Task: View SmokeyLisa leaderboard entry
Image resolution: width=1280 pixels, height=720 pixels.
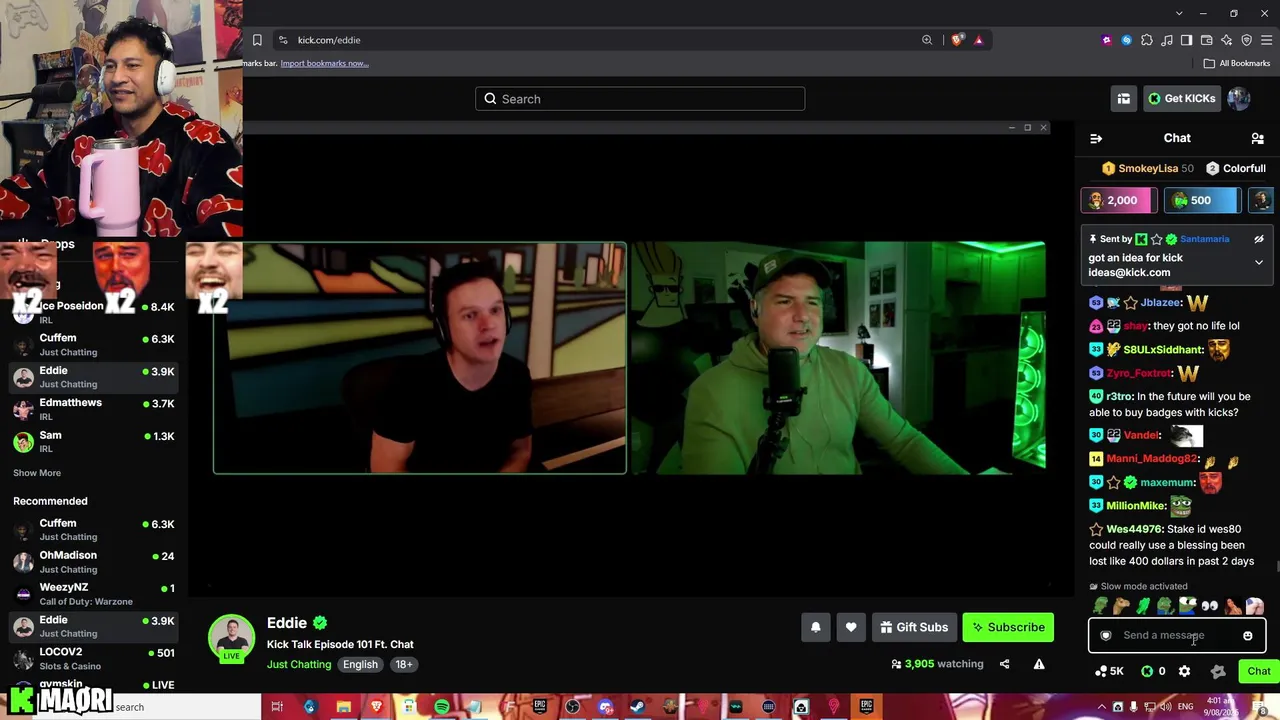Action: point(1148,168)
